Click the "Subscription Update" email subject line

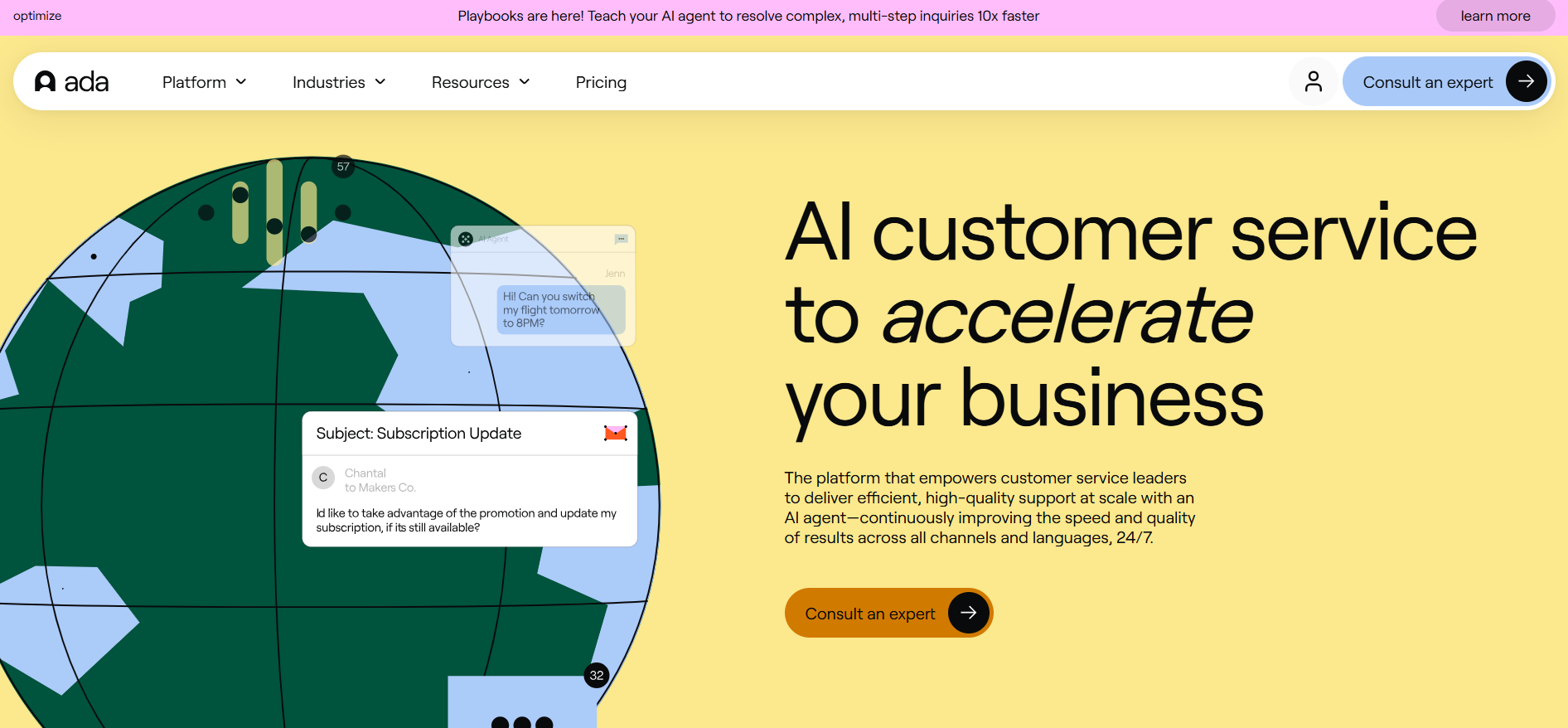point(419,434)
